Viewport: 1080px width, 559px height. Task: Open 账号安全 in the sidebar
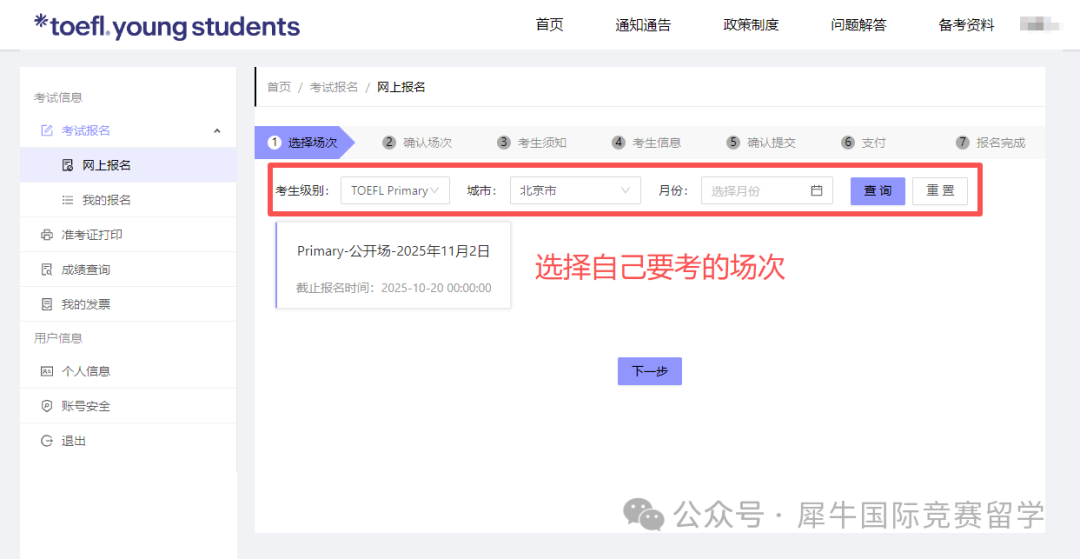128,406
